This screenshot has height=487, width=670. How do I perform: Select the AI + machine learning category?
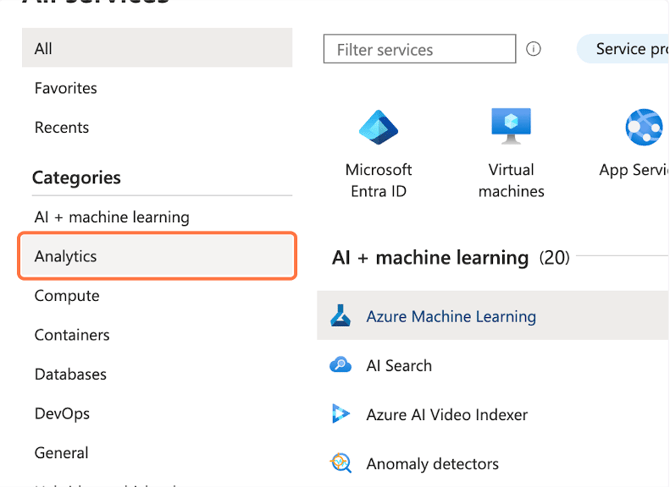pyautogui.click(x=112, y=217)
